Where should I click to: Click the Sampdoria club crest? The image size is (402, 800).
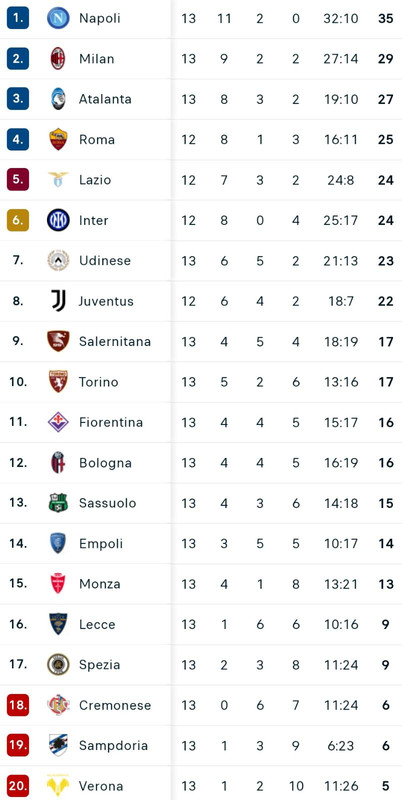(58, 745)
